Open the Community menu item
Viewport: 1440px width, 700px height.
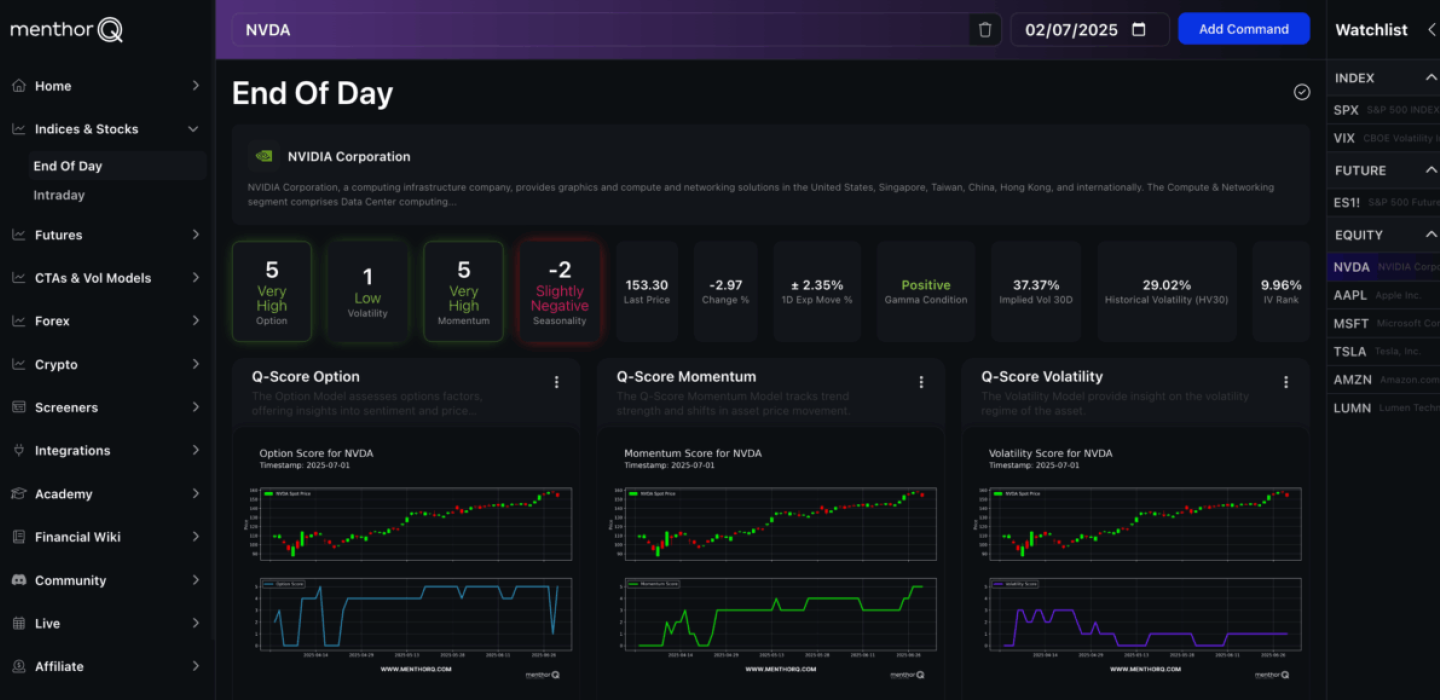tap(107, 580)
